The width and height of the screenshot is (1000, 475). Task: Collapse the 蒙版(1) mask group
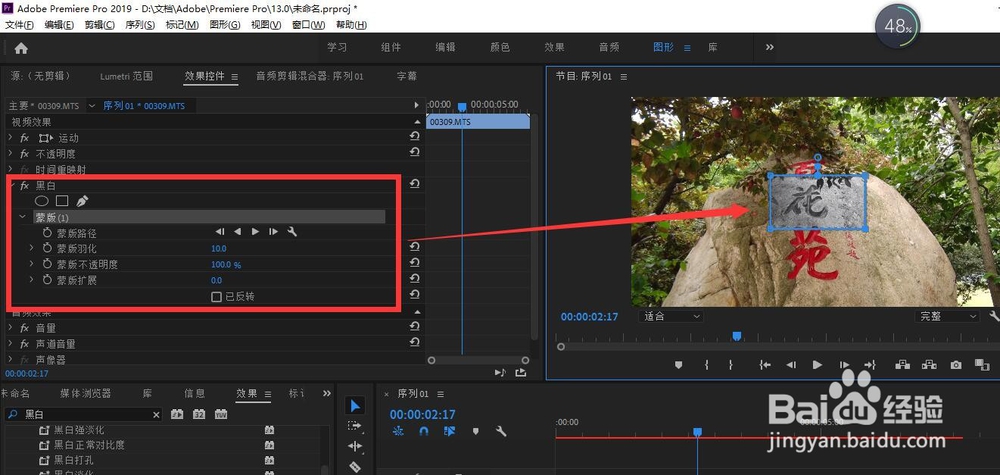23,217
